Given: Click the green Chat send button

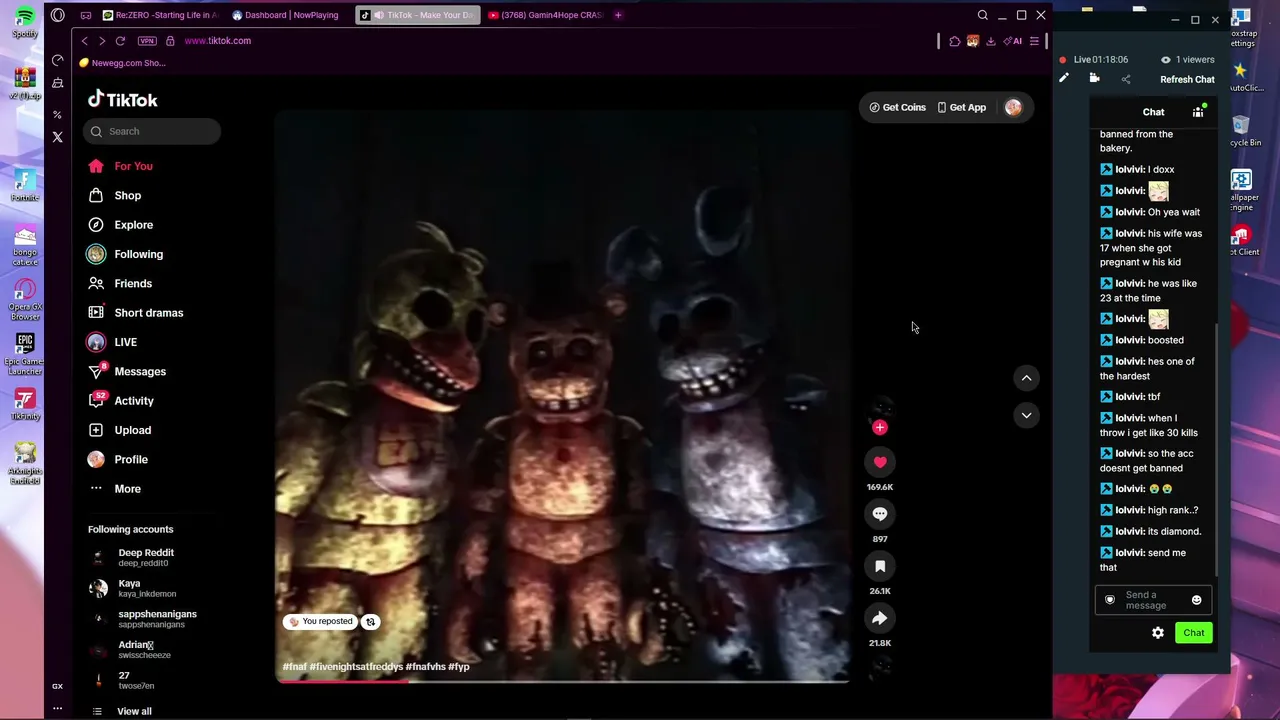Looking at the screenshot, I should pyautogui.click(x=1194, y=633).
